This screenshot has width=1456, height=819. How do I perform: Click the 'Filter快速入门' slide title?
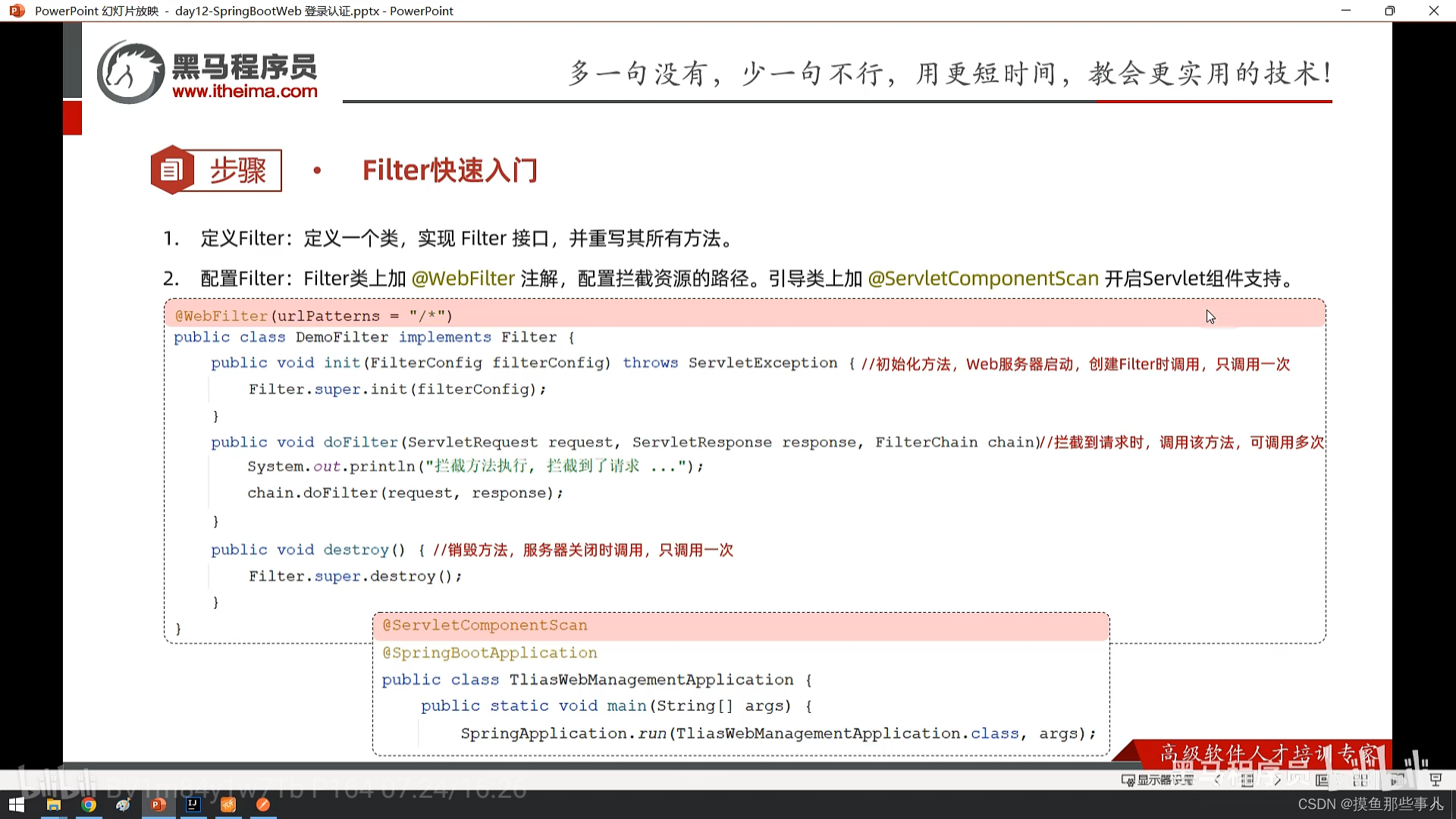click(450, 170)
